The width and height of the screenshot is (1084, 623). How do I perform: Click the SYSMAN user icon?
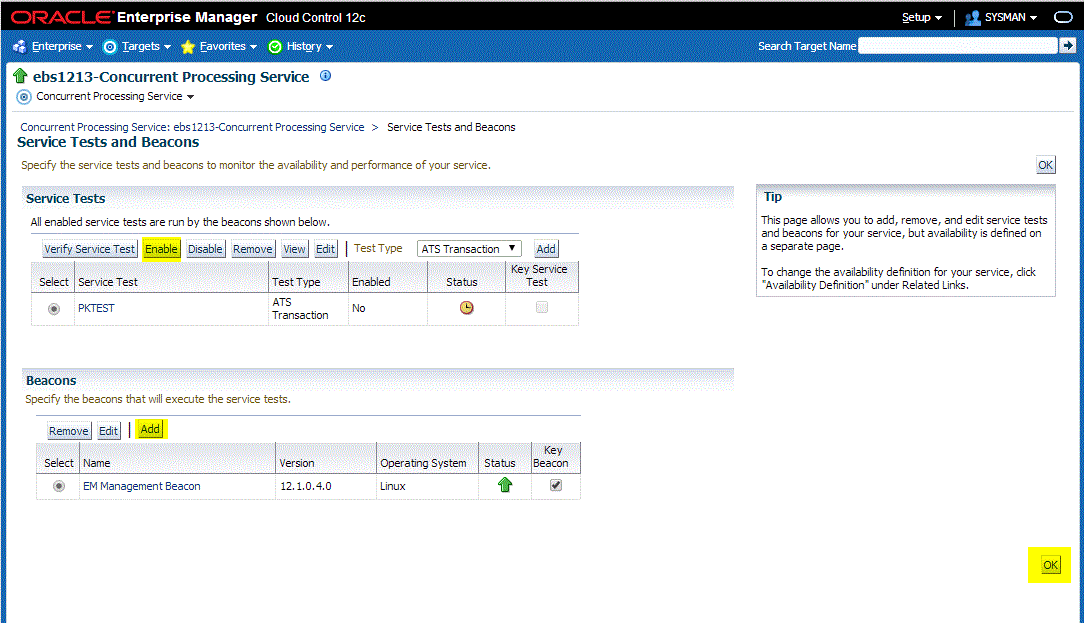[973, 17]
